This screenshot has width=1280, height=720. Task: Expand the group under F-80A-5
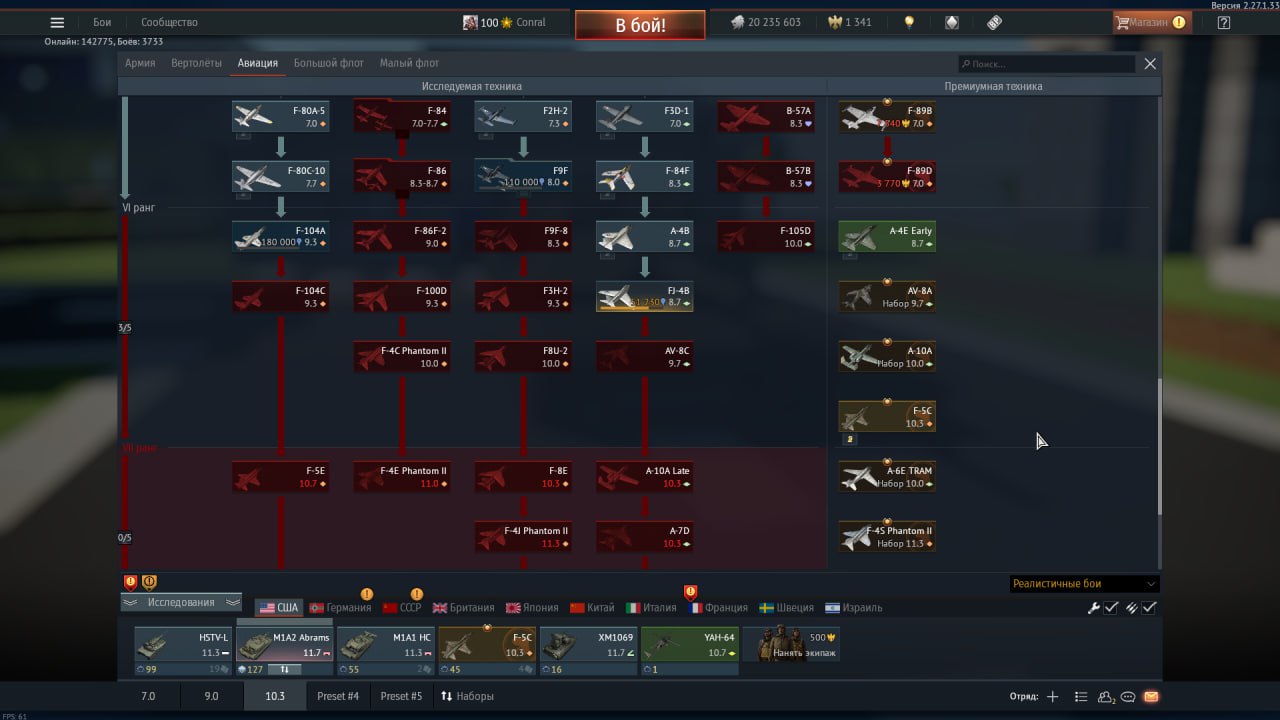pyautogui.click(x=243, y=135)
